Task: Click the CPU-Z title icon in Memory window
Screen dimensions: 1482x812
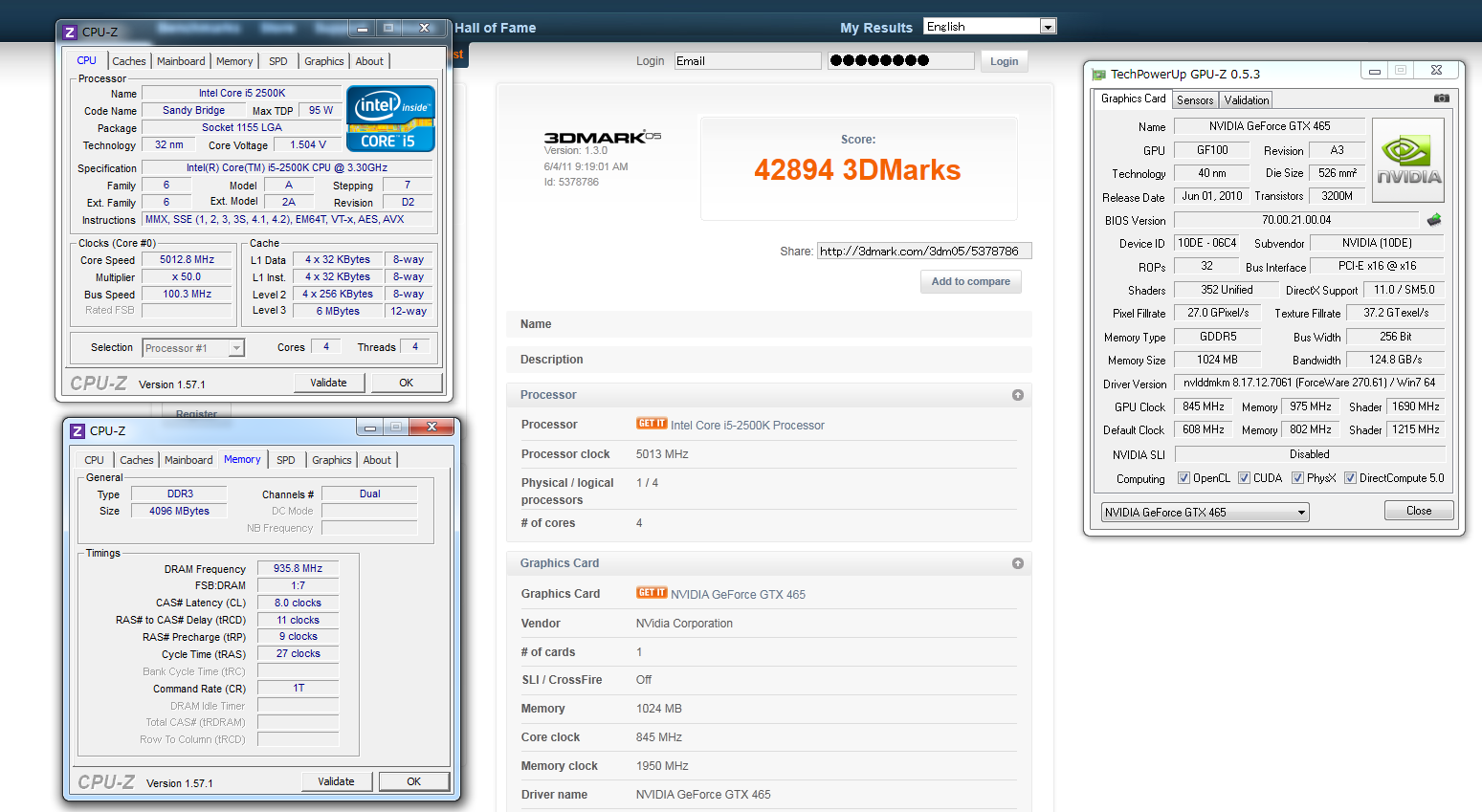Action: 77,431
